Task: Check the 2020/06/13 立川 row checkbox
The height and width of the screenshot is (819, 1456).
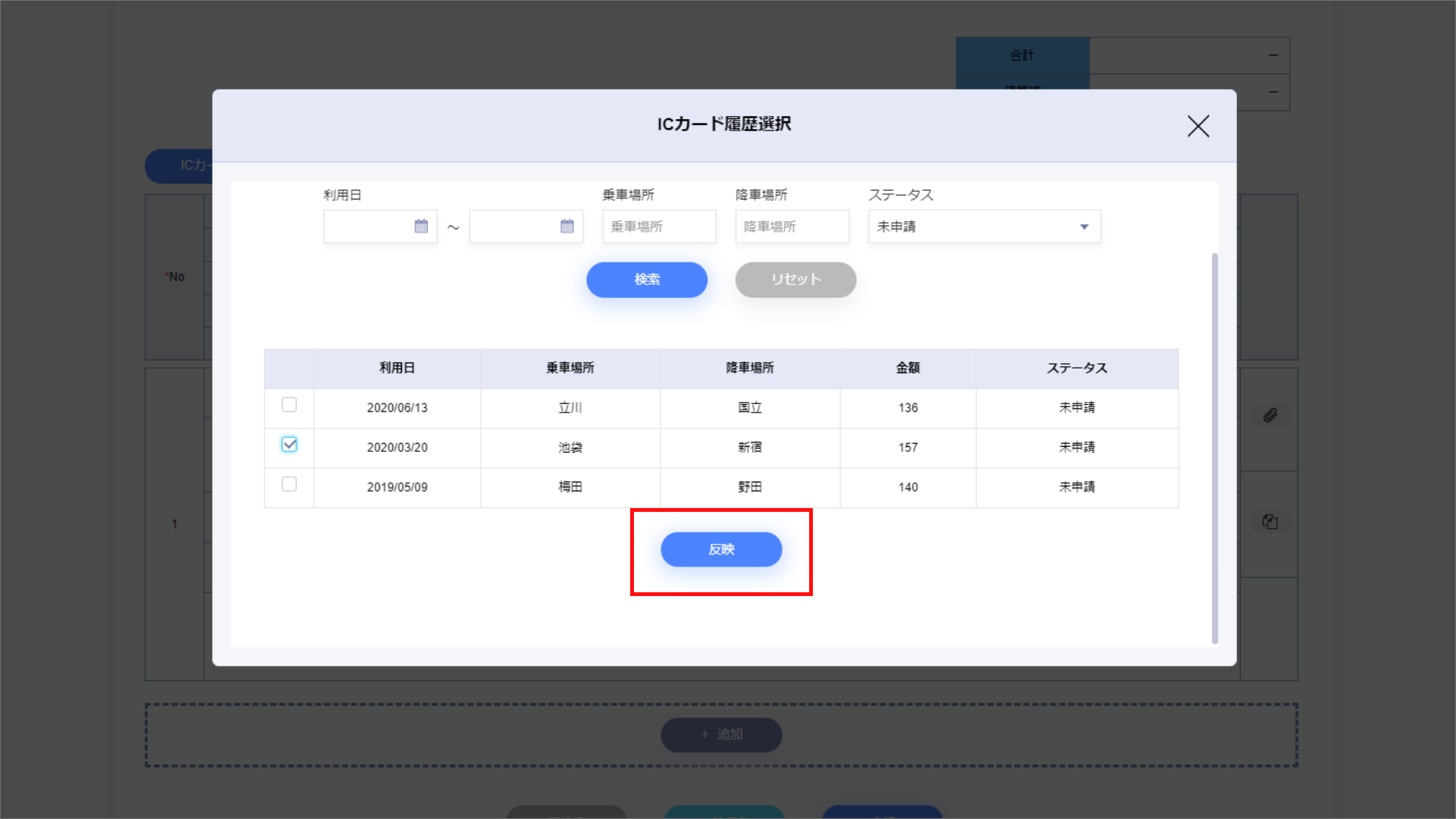Action: pos(289,405)
